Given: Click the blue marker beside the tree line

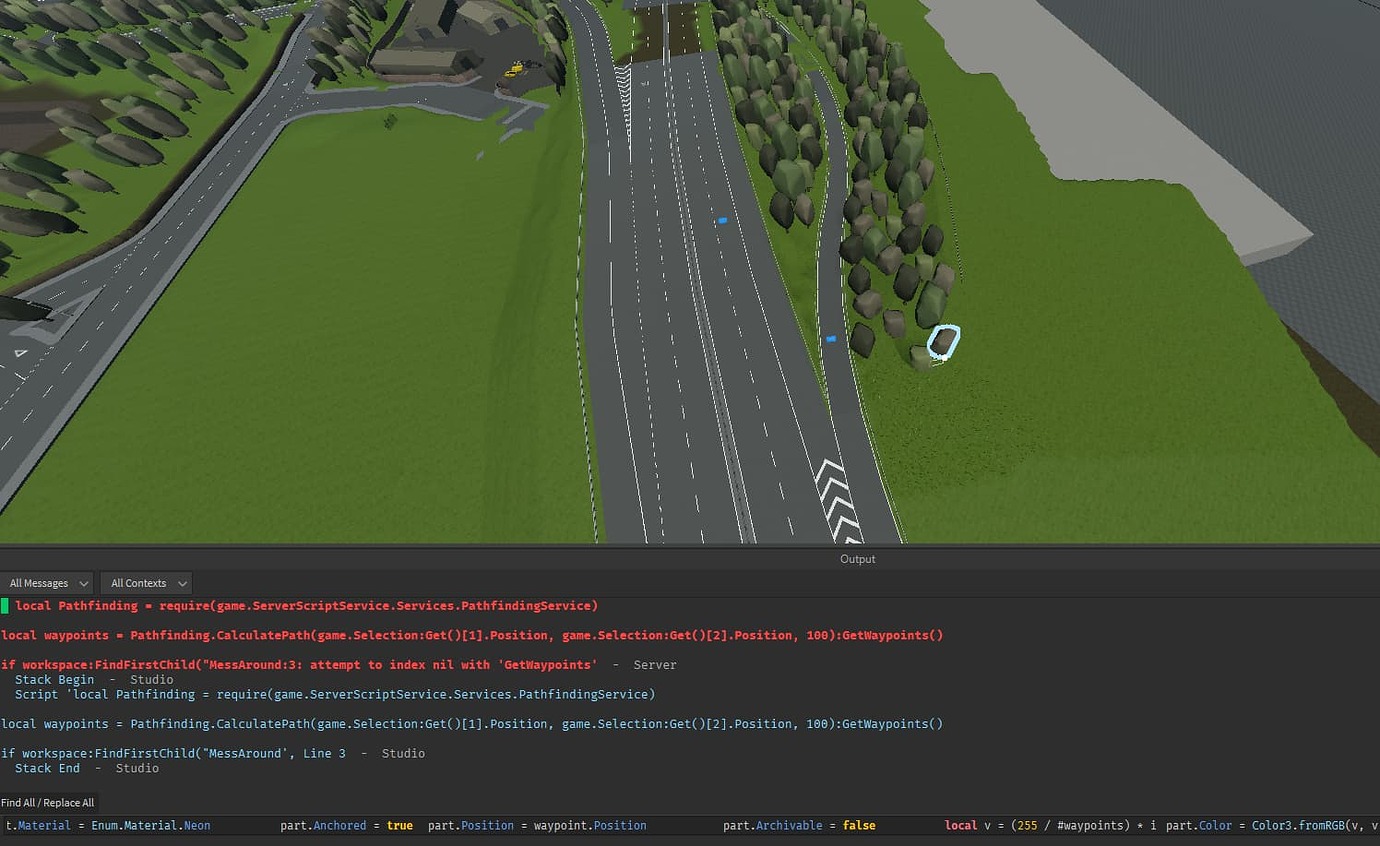Looking at the screenshot, I should click(x=830, y=339).
